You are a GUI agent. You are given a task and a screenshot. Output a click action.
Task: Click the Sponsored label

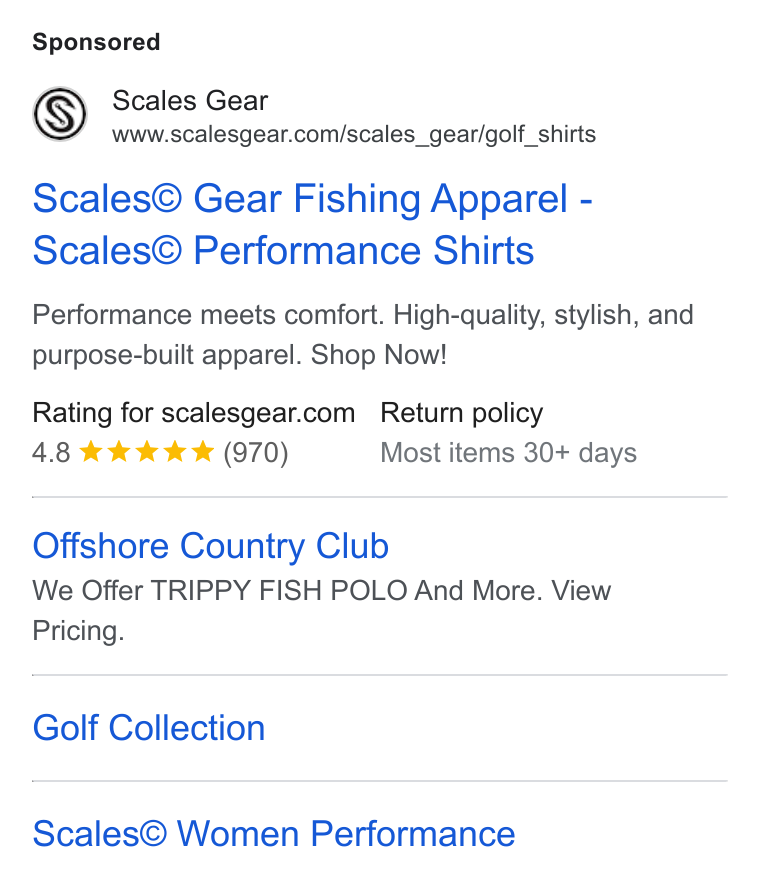pos(97,42)
